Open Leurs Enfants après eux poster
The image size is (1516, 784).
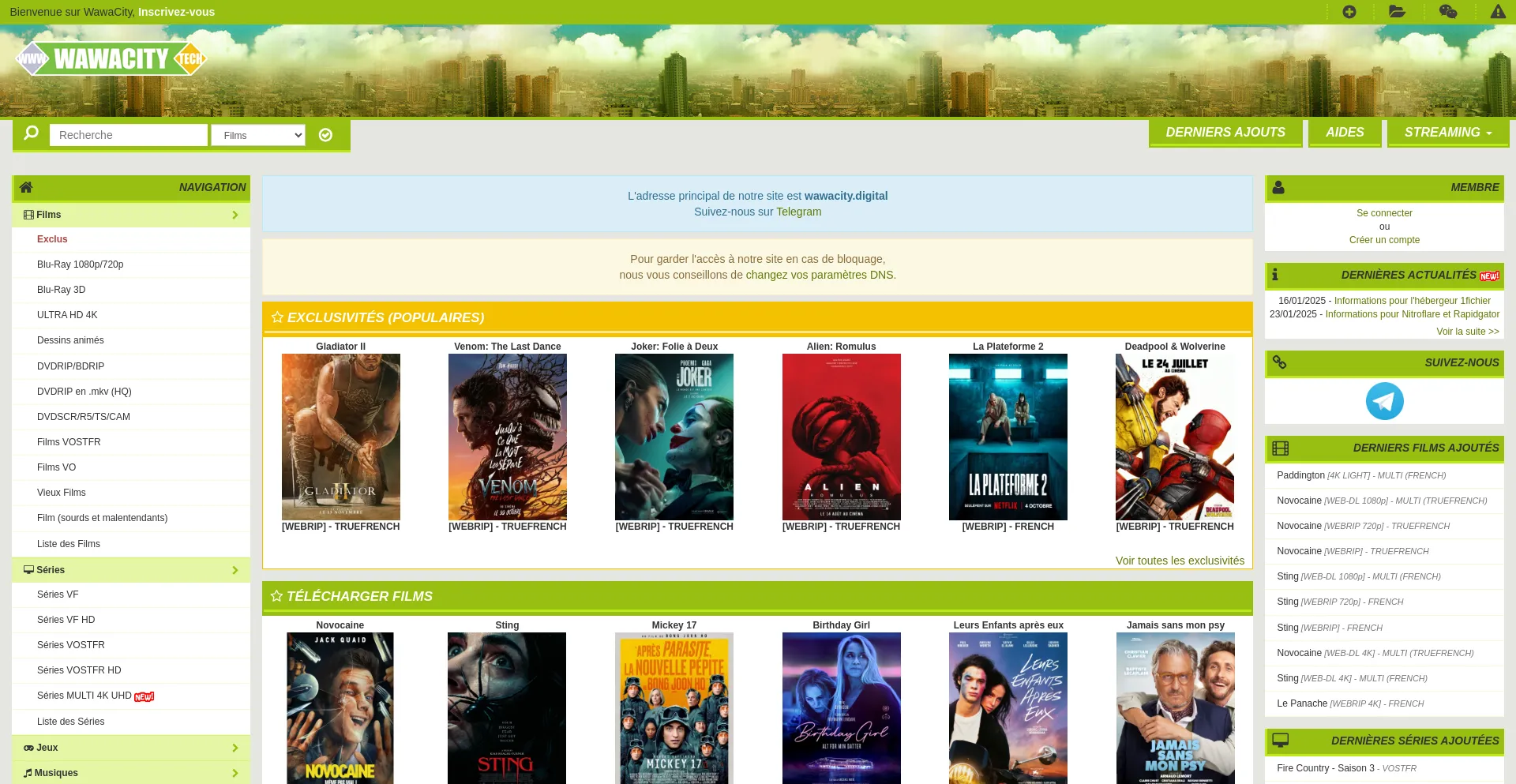1008,708
